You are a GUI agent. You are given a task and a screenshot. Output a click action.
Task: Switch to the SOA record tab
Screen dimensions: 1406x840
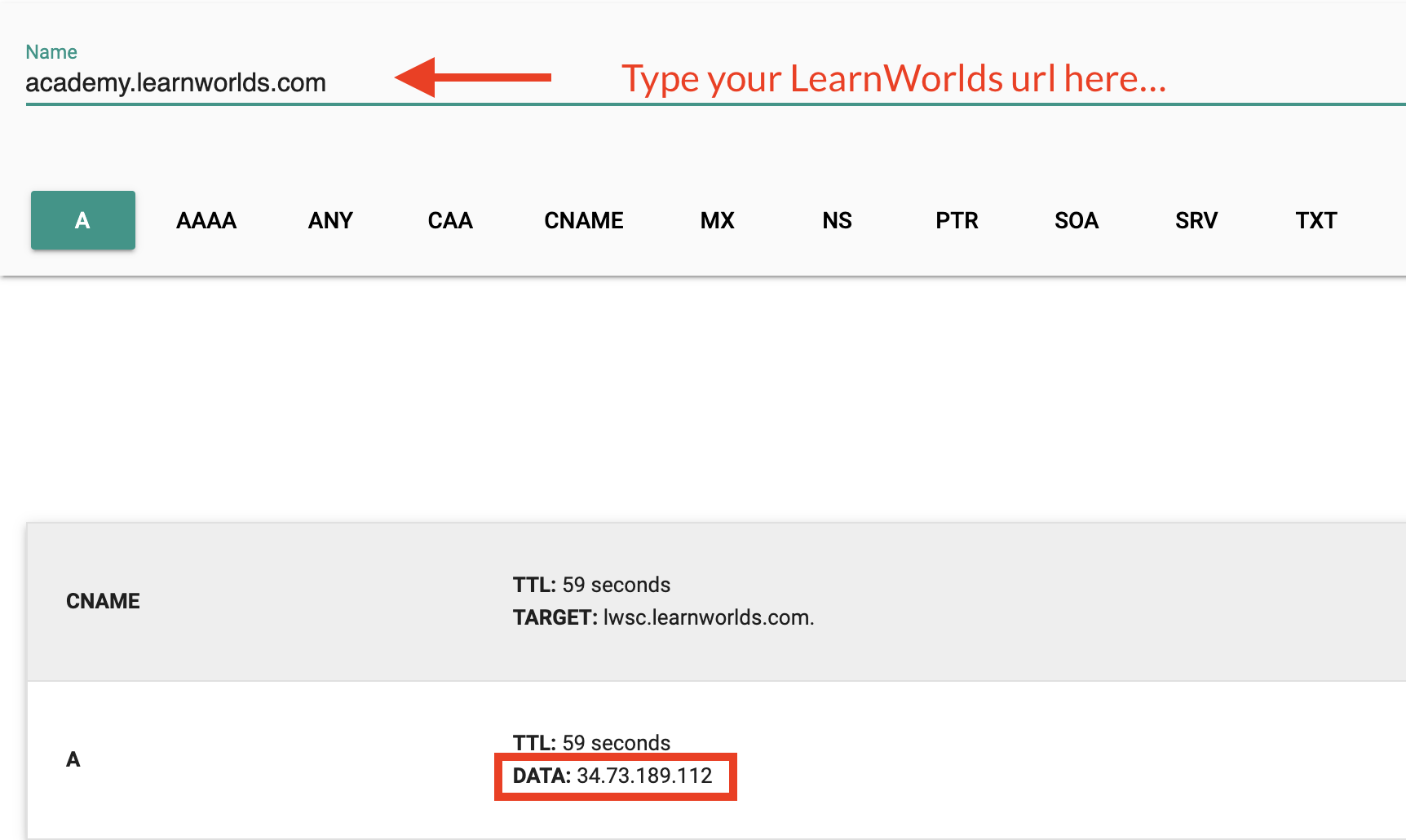point(1076,219)
